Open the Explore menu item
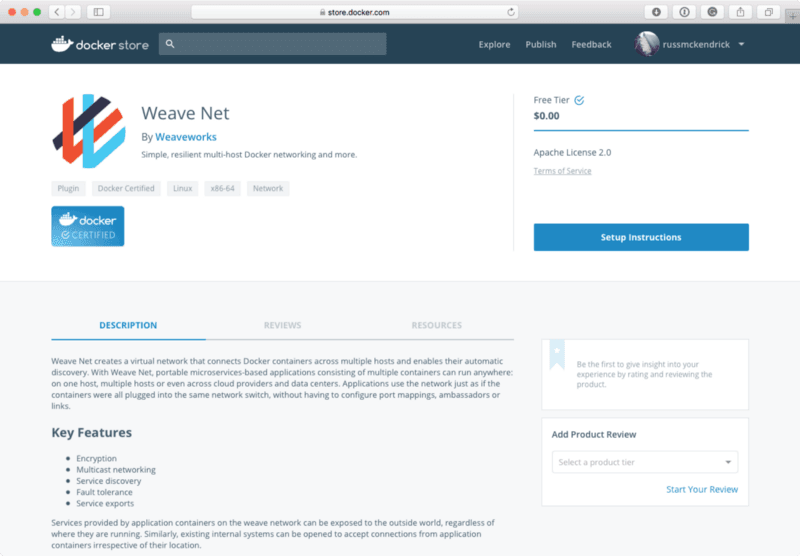Screen dimensions: 800x556 pos(494,44)
